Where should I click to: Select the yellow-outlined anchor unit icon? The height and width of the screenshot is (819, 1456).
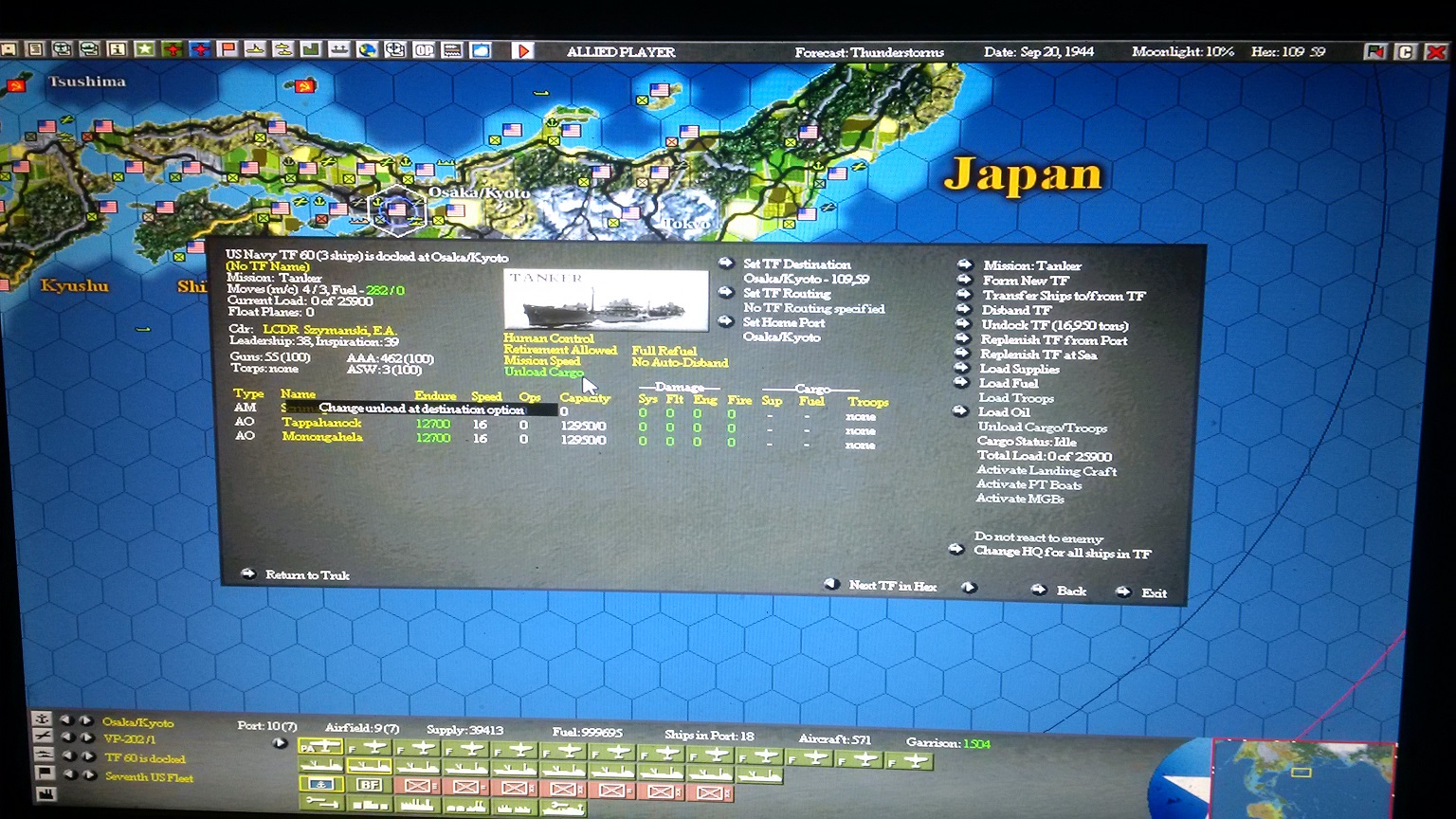click(x=321, y=784)
